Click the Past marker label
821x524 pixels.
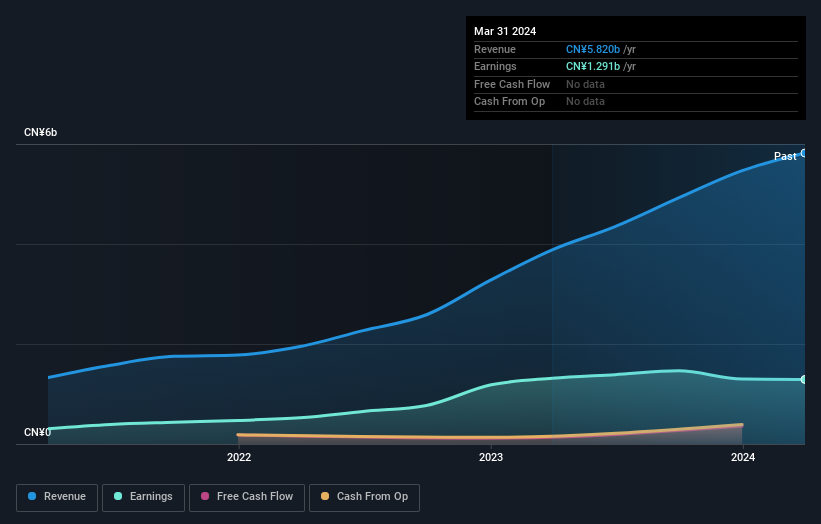(785, 156)
